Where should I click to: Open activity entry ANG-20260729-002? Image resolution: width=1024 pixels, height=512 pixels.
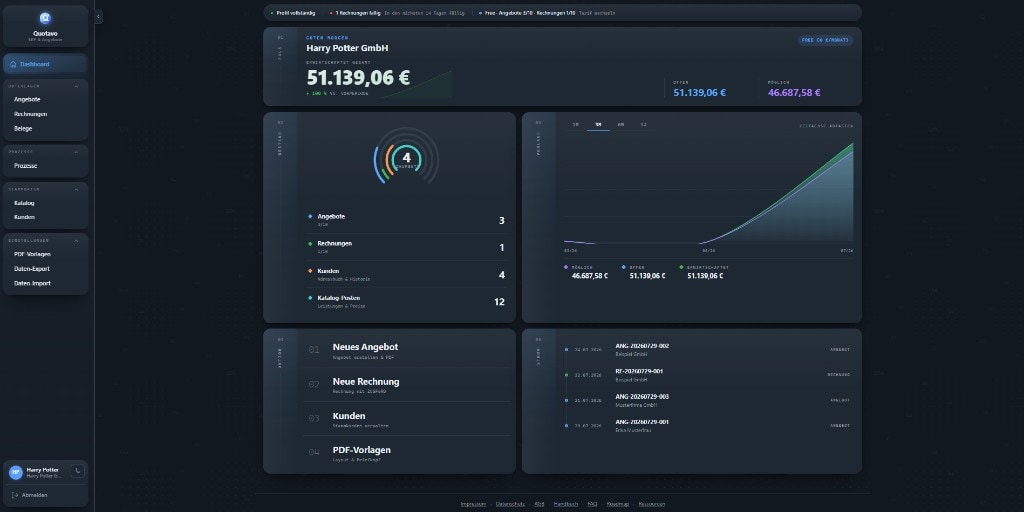pyautogui.click(x=707, y=349)
